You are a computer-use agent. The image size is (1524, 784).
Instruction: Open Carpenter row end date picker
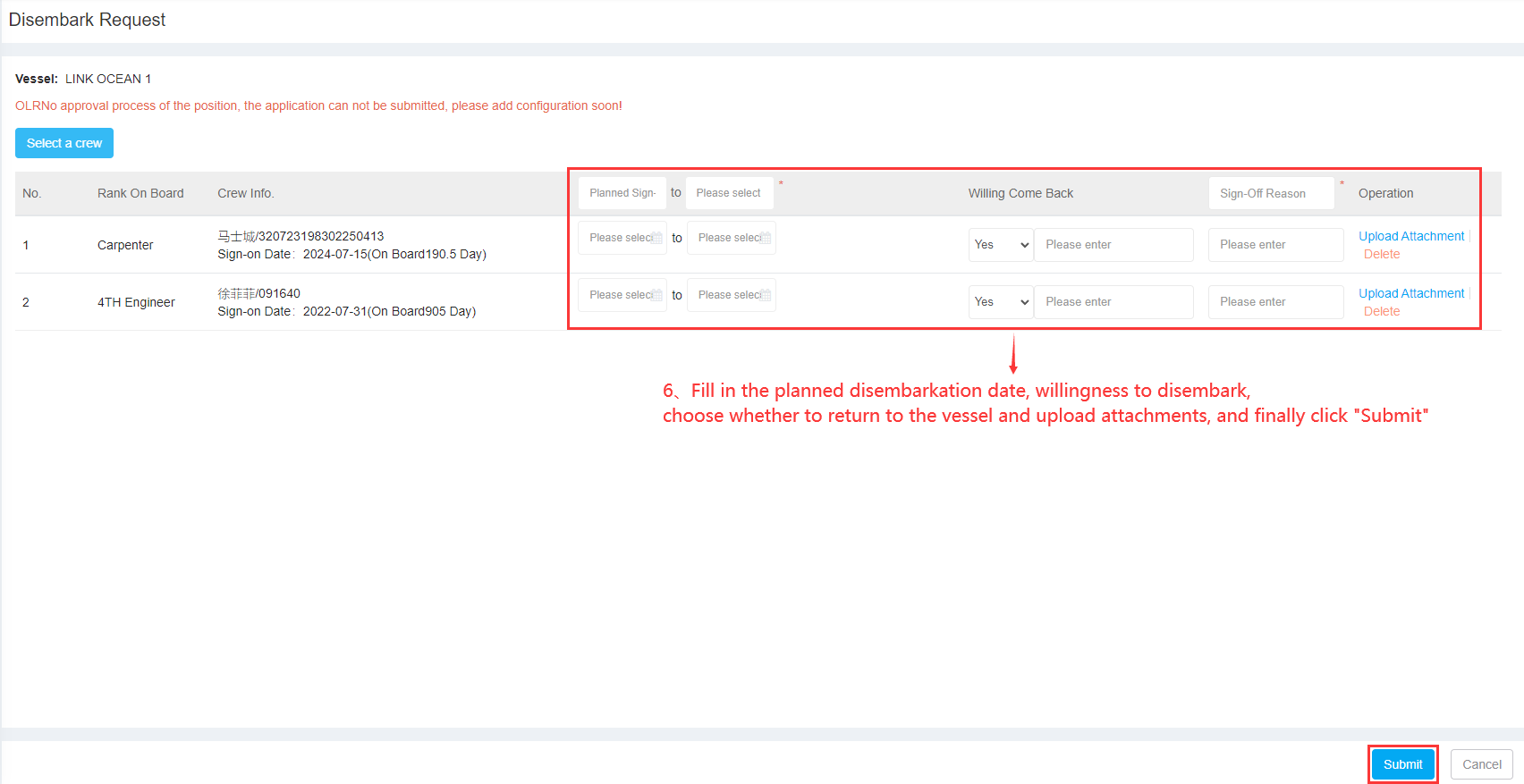click(732, 238)
